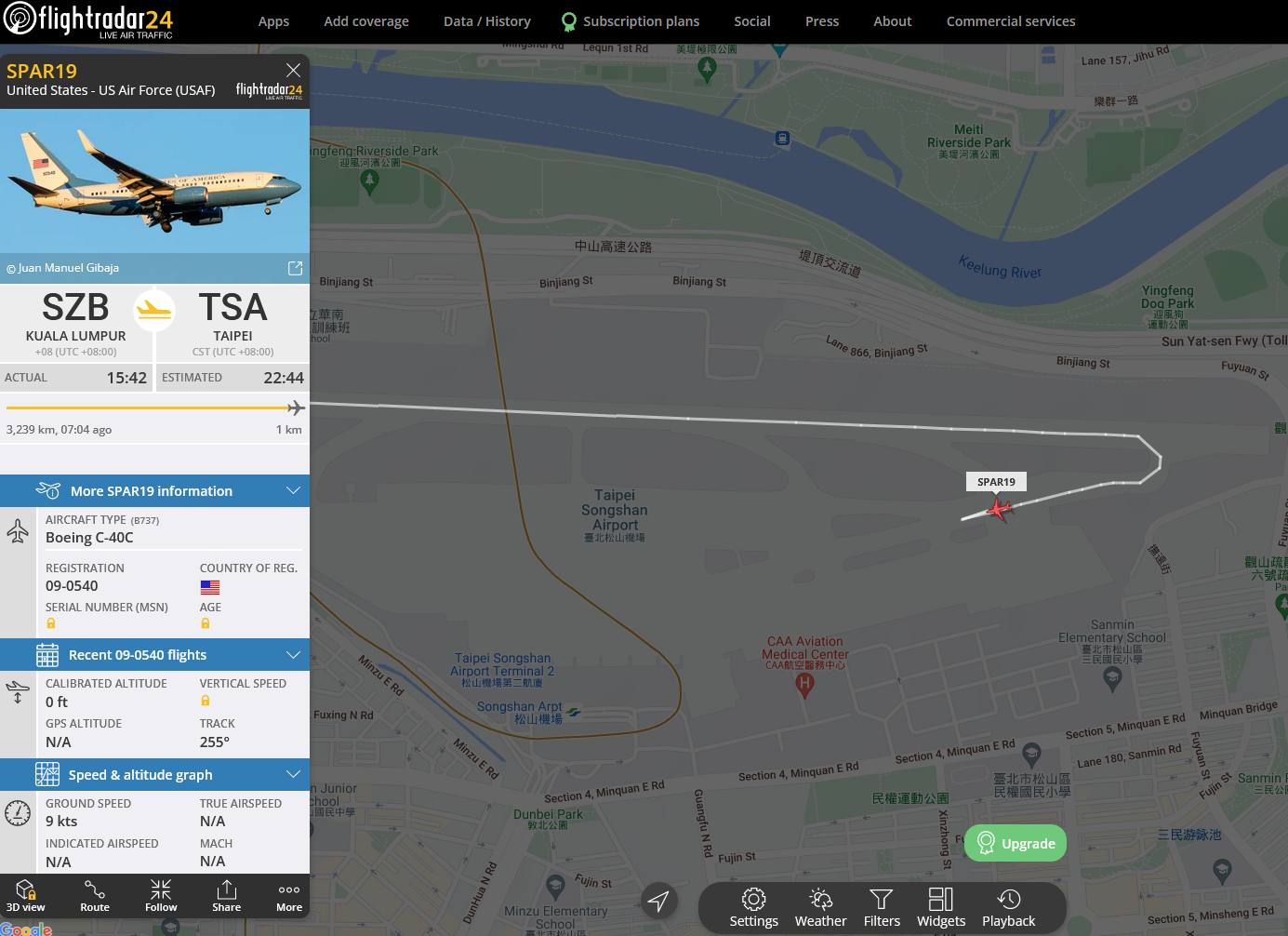Start Playback mode

[x=1008, y=908]
